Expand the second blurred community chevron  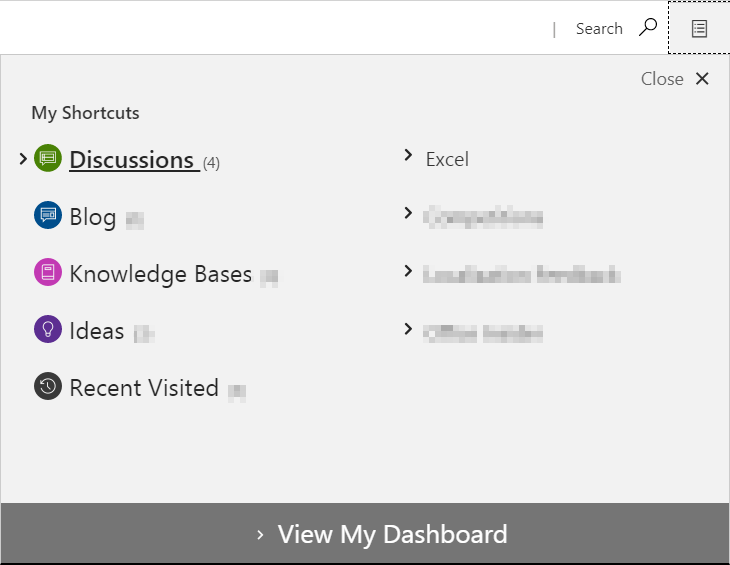[x=408, y=213]
